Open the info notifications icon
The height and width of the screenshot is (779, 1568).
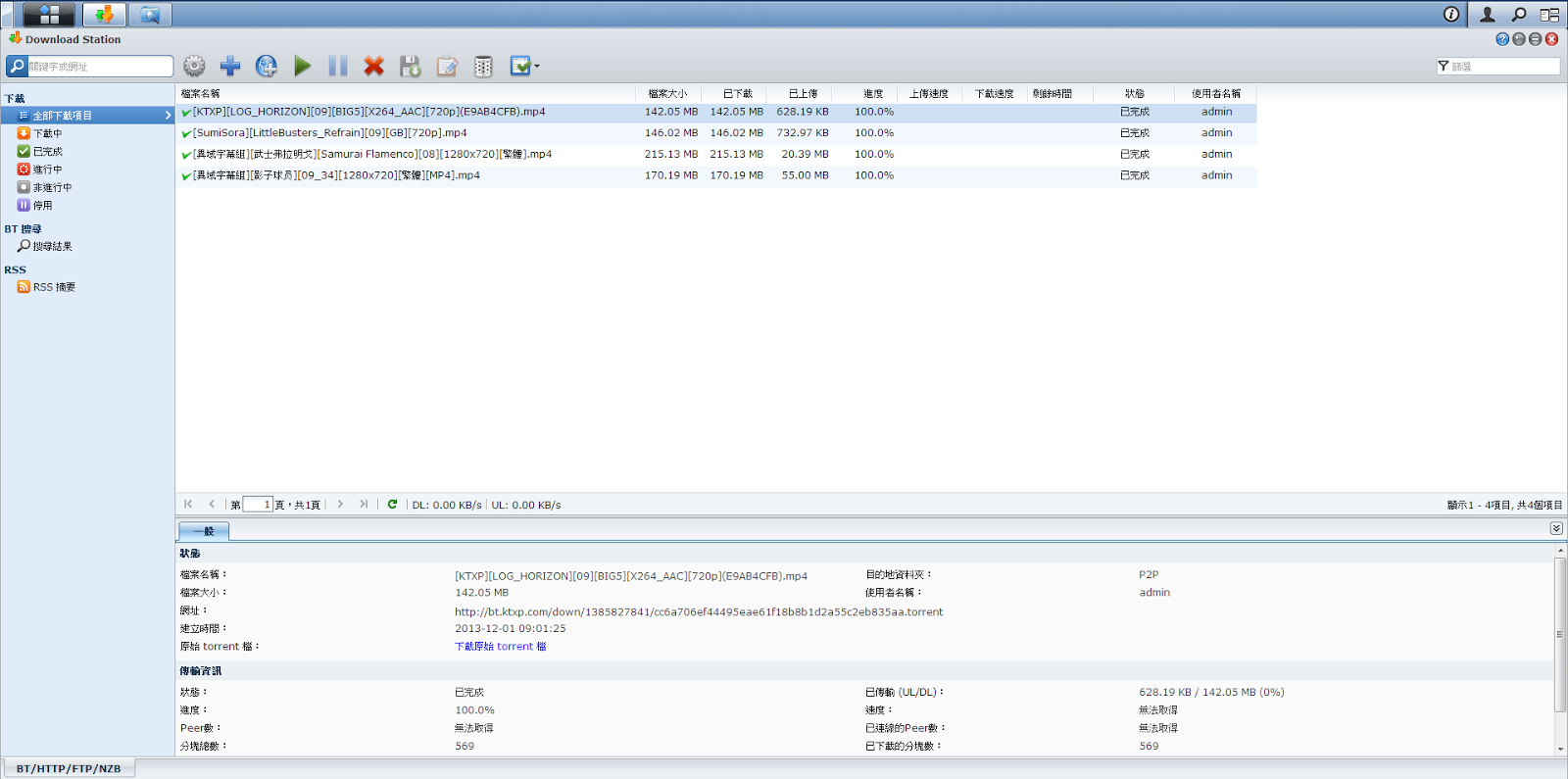click(x=1451, y=14)
